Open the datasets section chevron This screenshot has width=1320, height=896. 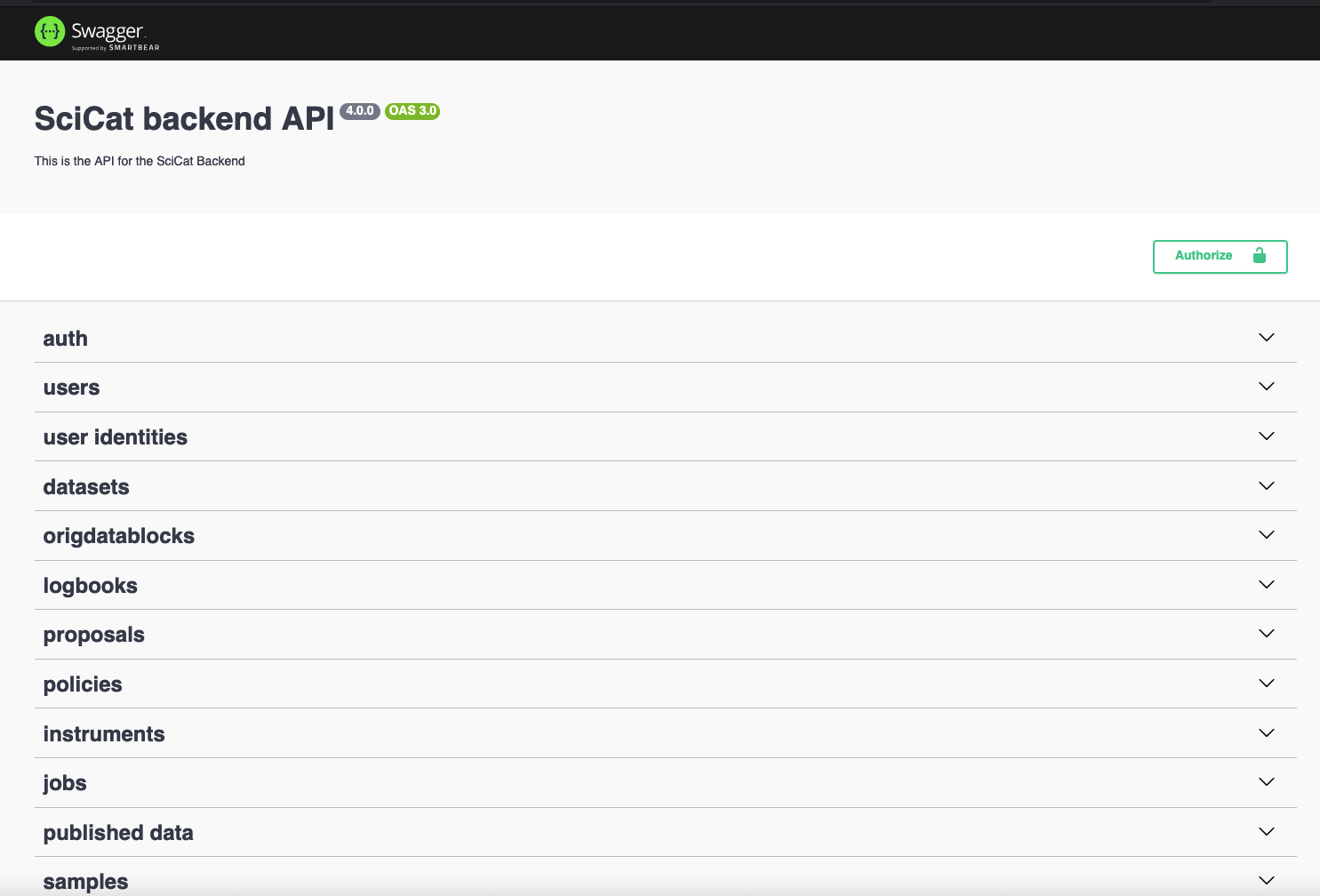pyautogui.click(x=1267, y=486)
